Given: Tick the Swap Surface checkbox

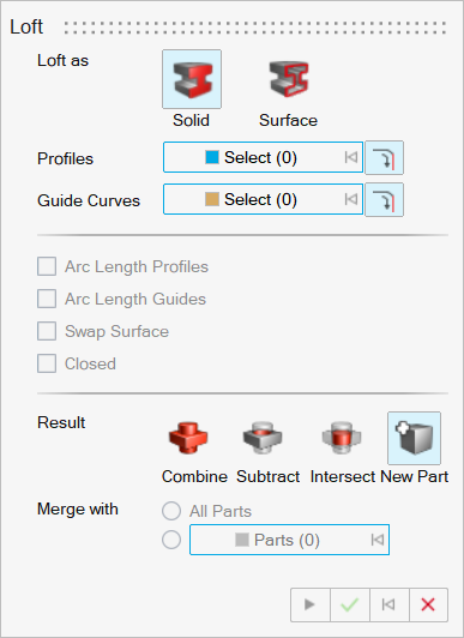Looking at the screenshot, I should [x=47, y=331].
